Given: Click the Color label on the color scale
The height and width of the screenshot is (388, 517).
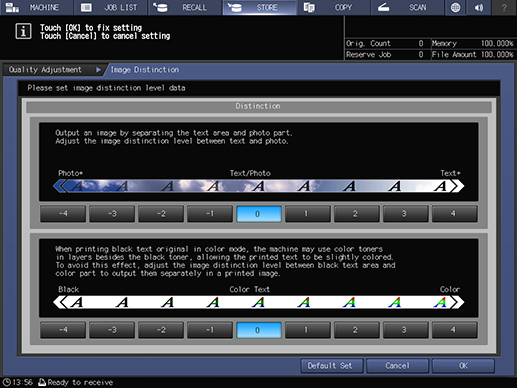Looking at the screenshot, I should (x=450, y=289).
